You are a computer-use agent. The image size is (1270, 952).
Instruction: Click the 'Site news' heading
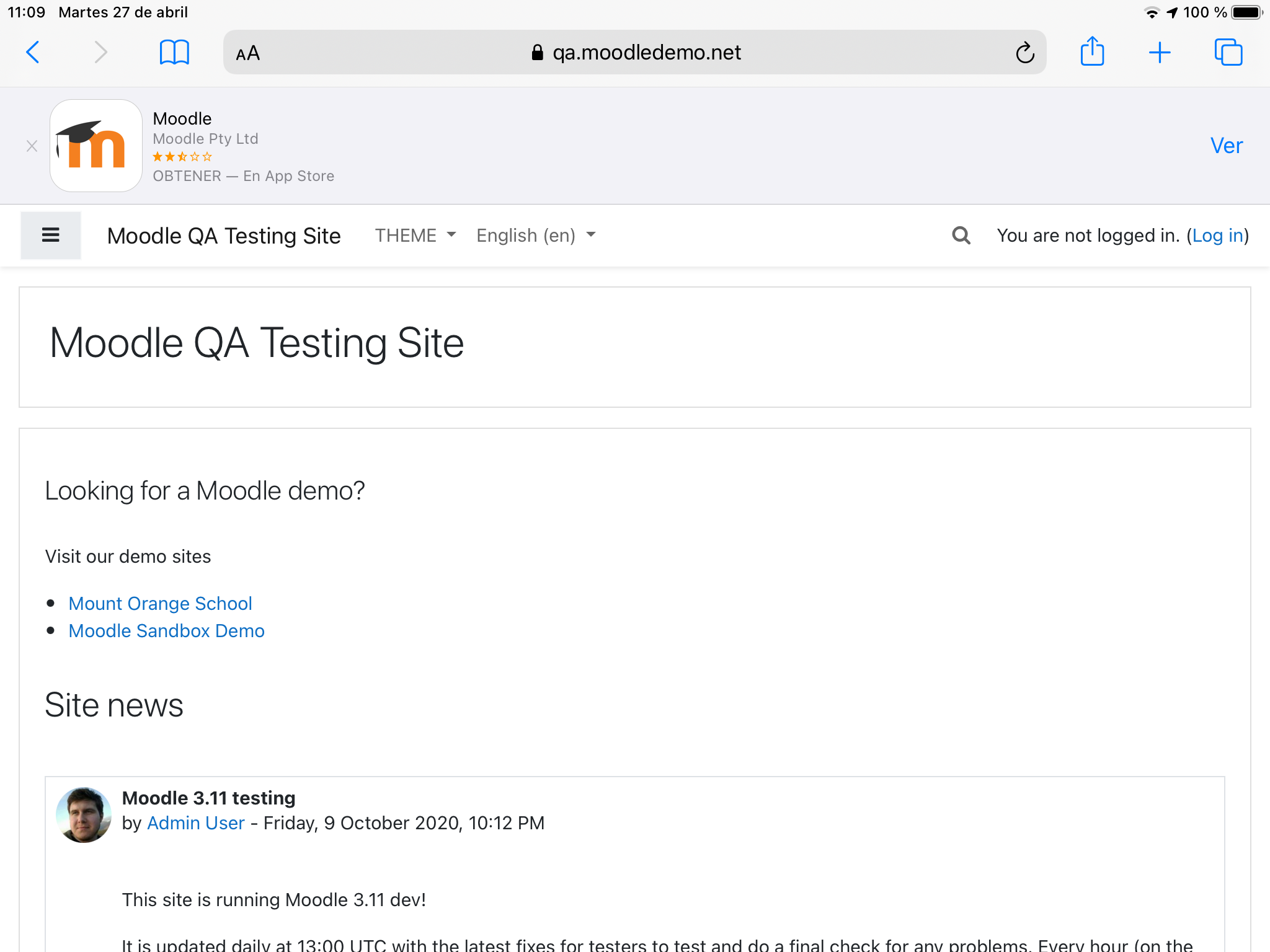click(x=114, y=705)
